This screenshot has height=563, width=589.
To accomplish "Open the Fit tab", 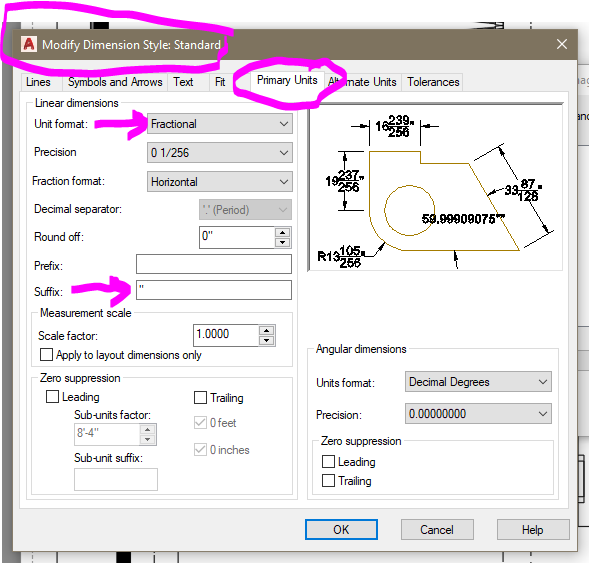I will tap(220, 82).
